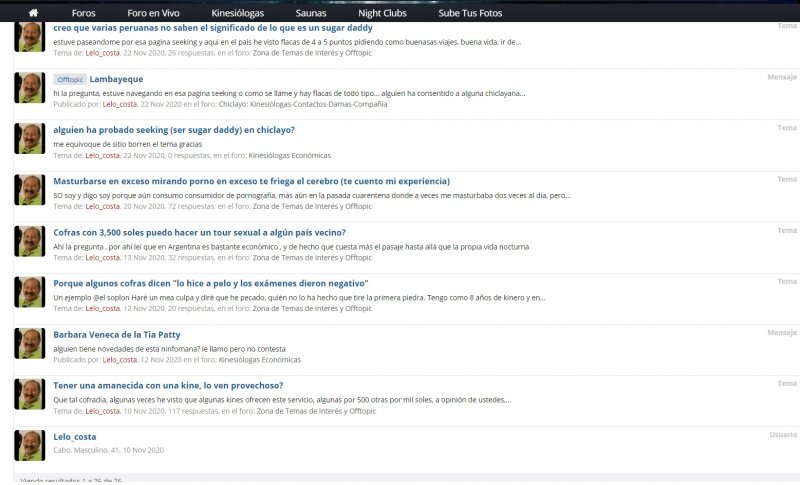The height and width of the screenshot is (485, 800).
Task: Select Night Clubs in the top bar
Action: pos(381,13)
